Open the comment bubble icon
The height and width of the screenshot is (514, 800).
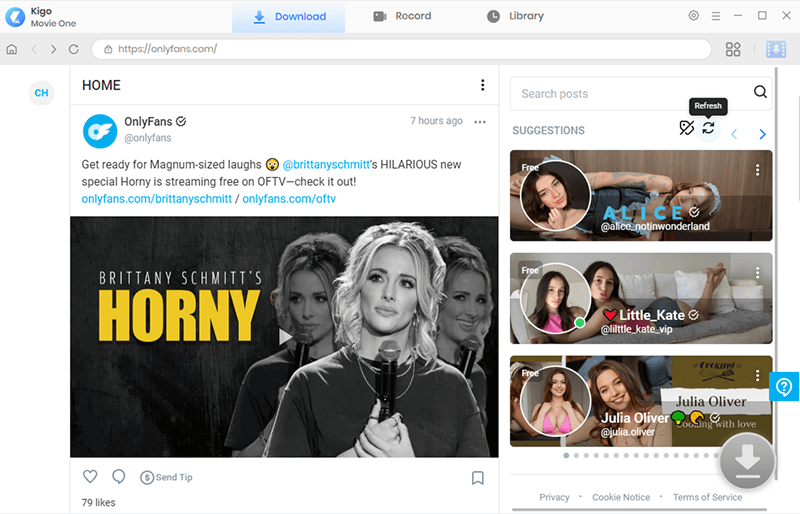click(x=118, y=477)
